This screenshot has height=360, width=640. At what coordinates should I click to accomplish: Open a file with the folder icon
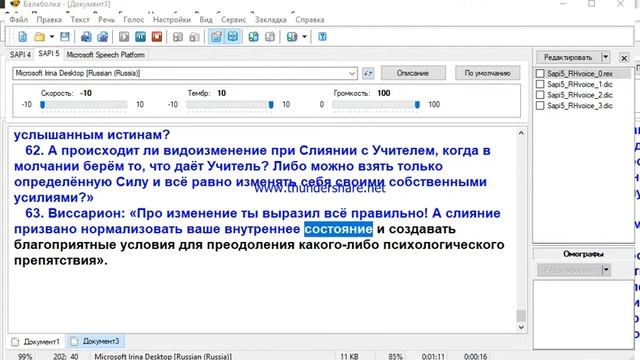(39, 37)
